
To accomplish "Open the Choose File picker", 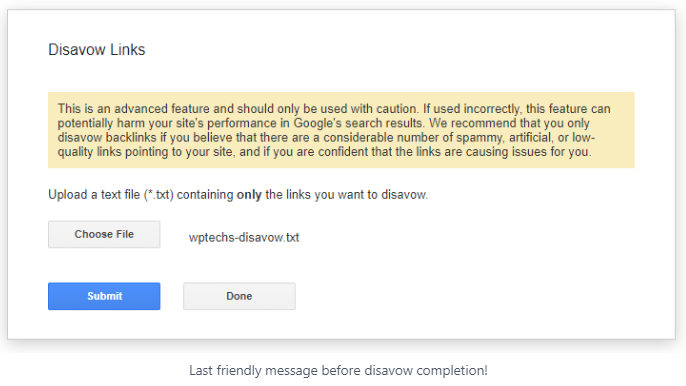I will pyautogui.click(x=104, y=235).
